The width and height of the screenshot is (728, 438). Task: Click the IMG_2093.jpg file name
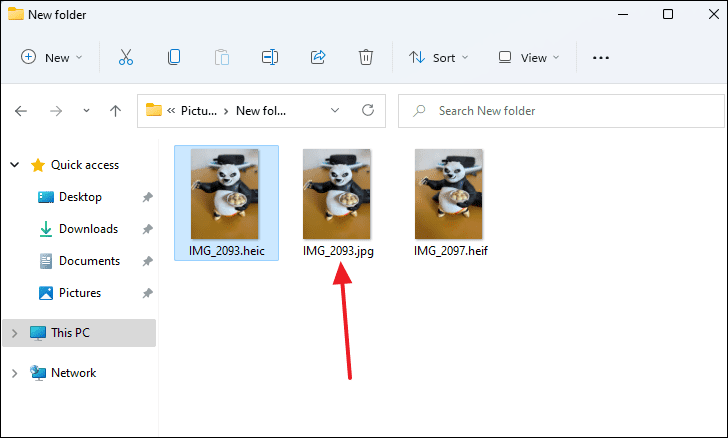tap(338, 251)
